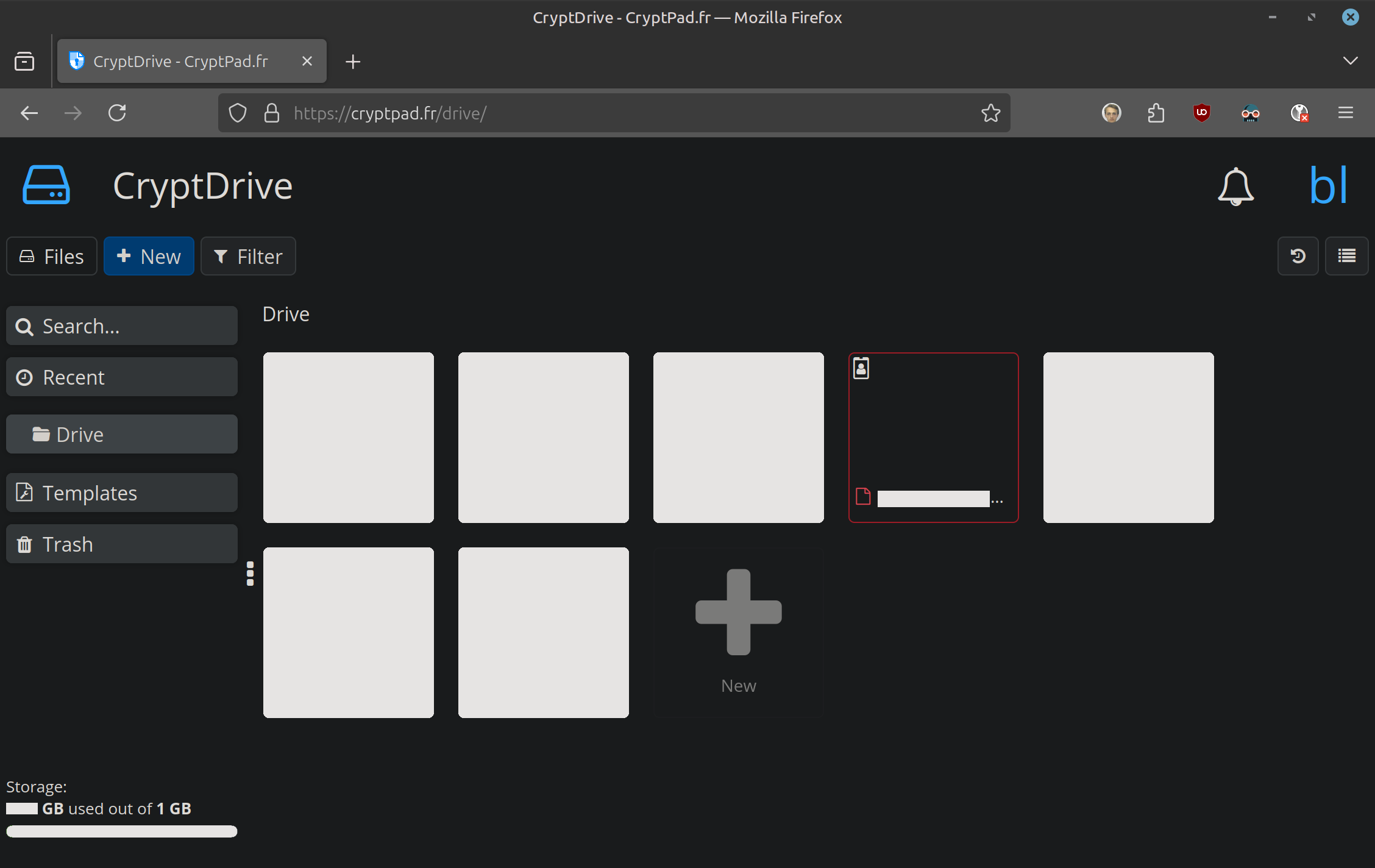Viewport: 1375px width, 868px height.
Task: Bookmark this page with star icon
Action: (990, 113)
